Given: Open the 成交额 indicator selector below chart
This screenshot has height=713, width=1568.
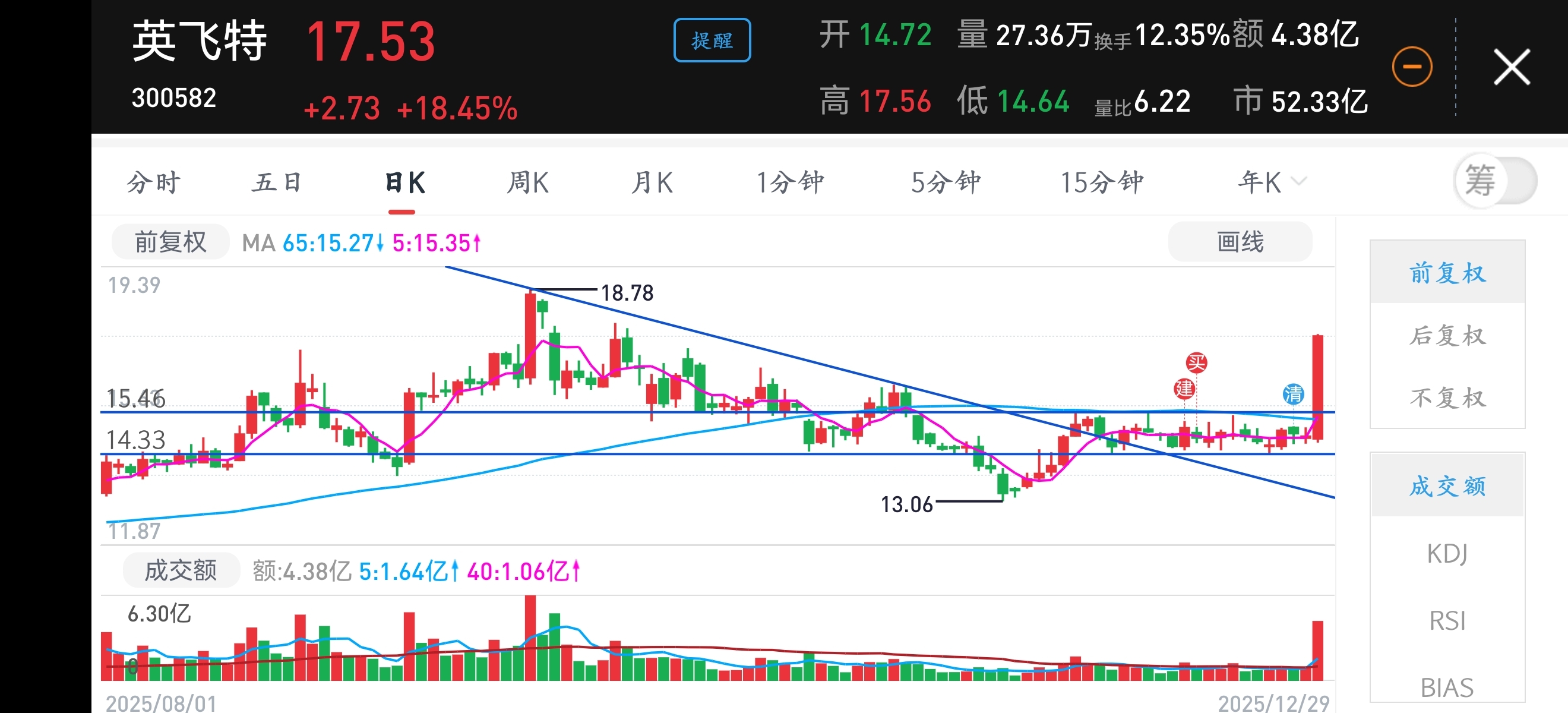Looking at the screenshot, I should pos(181,570).
